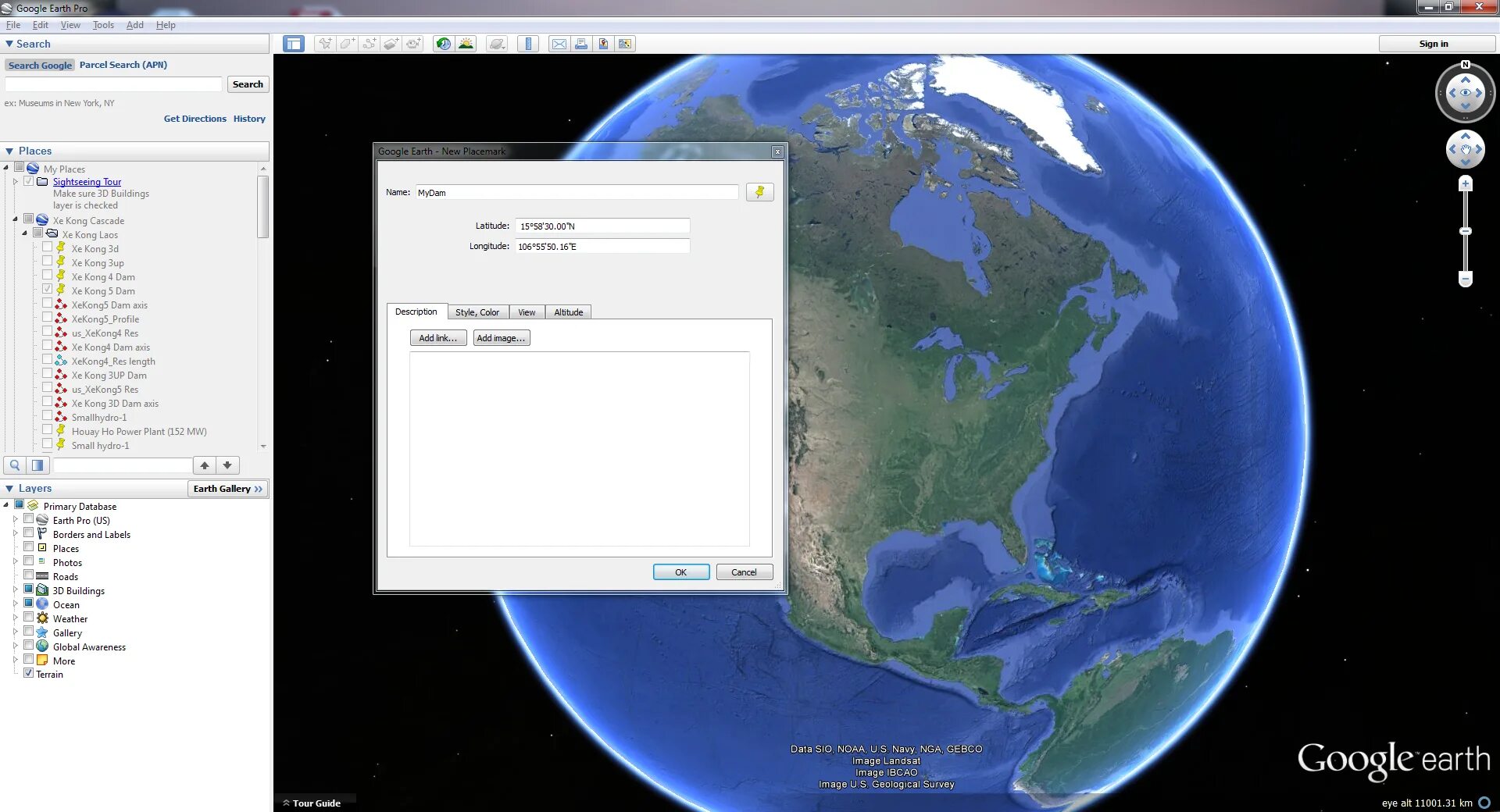
Task: Click the Record a Tour toolbar icon
Action: [x=413, y=44]
